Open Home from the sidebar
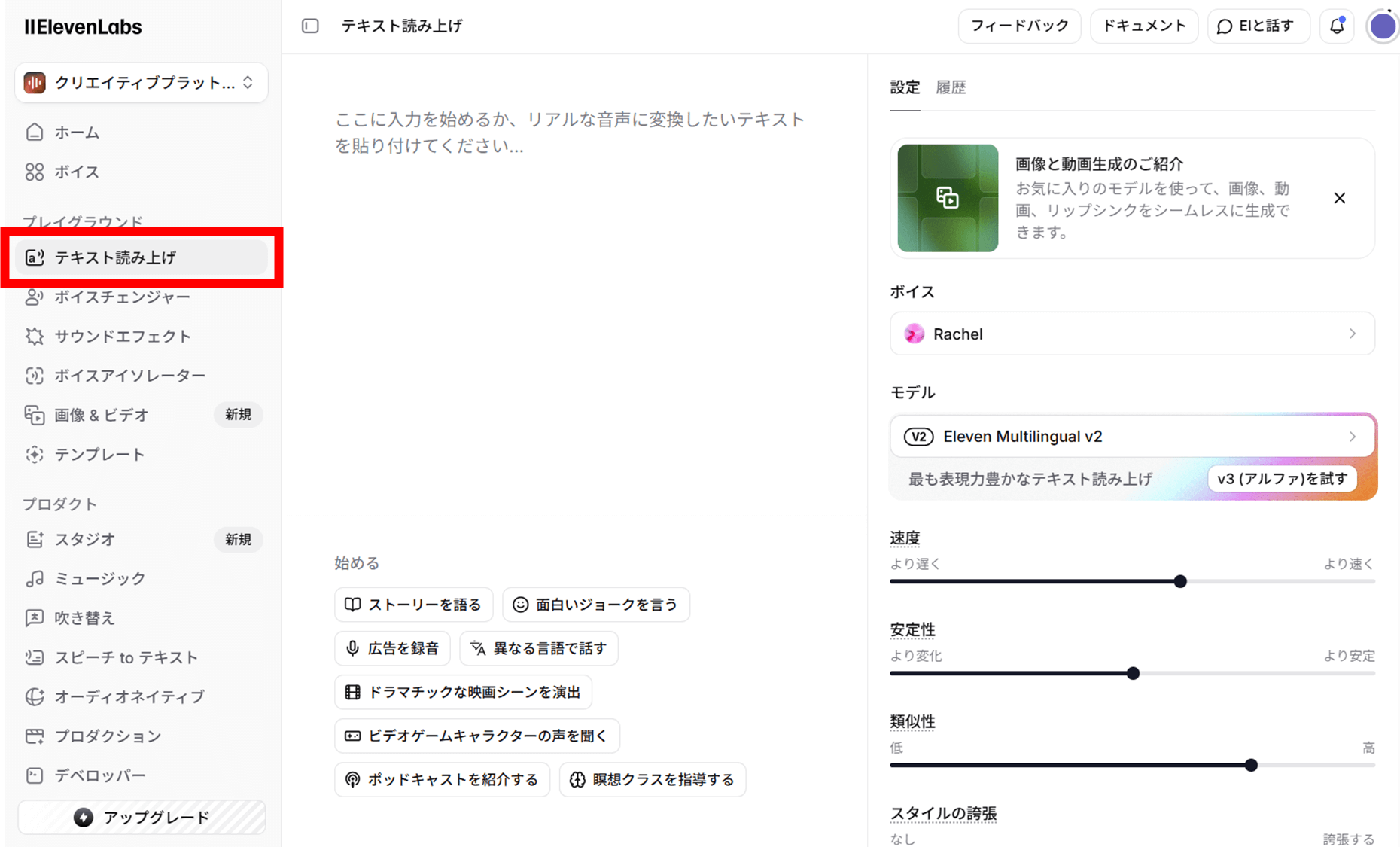1400x847 pixels. 77,133
